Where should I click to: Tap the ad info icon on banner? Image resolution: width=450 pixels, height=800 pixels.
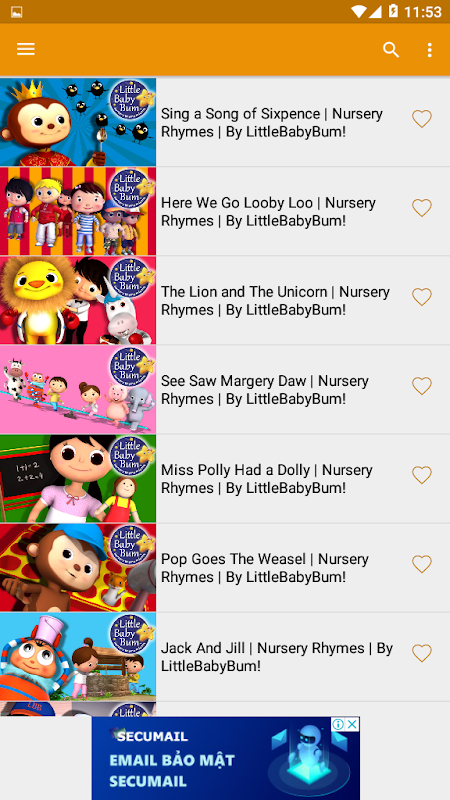(338, 724)
